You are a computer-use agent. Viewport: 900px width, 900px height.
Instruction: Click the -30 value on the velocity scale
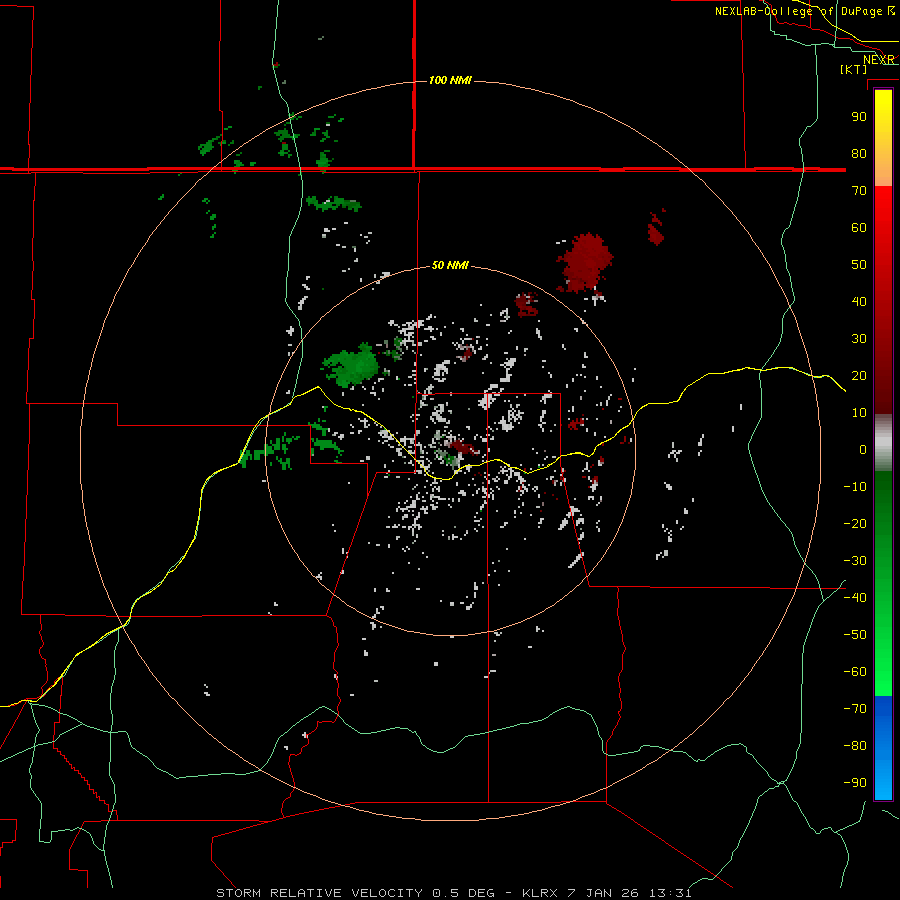point(855,561)
